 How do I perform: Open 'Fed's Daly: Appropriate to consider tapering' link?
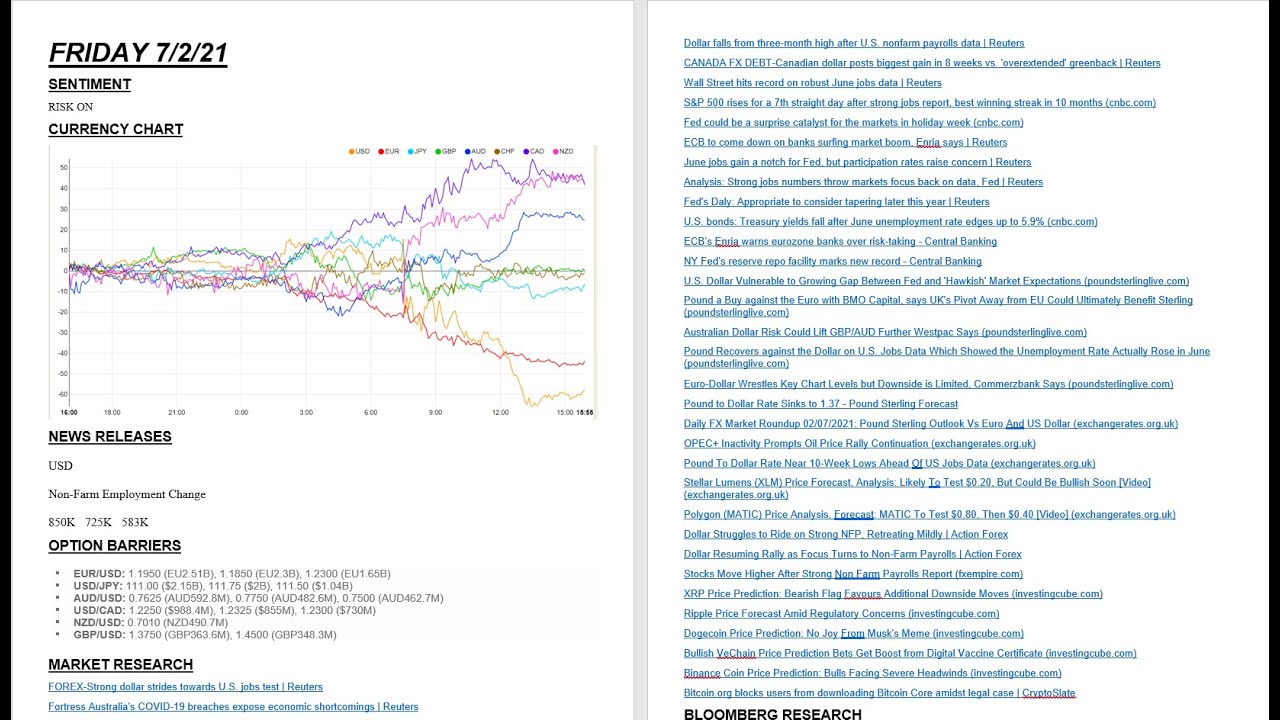tap(836, 202)
